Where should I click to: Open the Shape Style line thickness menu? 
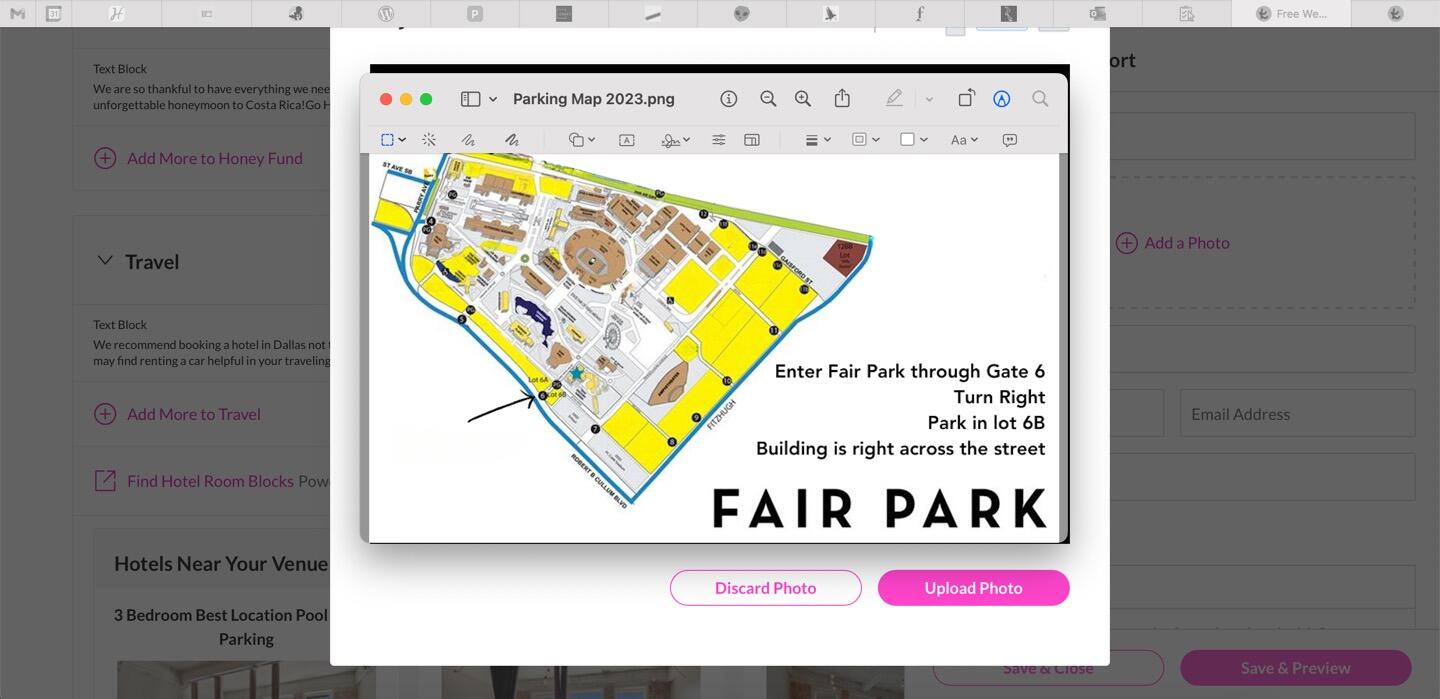(818, 140)
